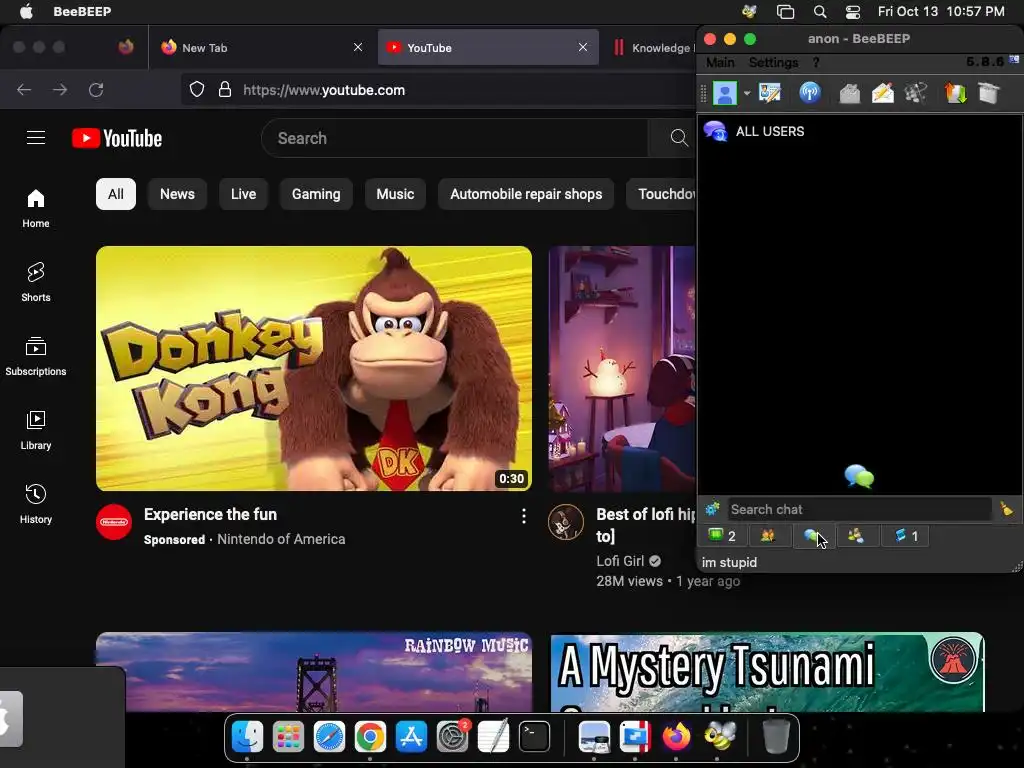Select the Gaming filter chip
This screenshot has width=1024, height=768.
tap(316, 194)
